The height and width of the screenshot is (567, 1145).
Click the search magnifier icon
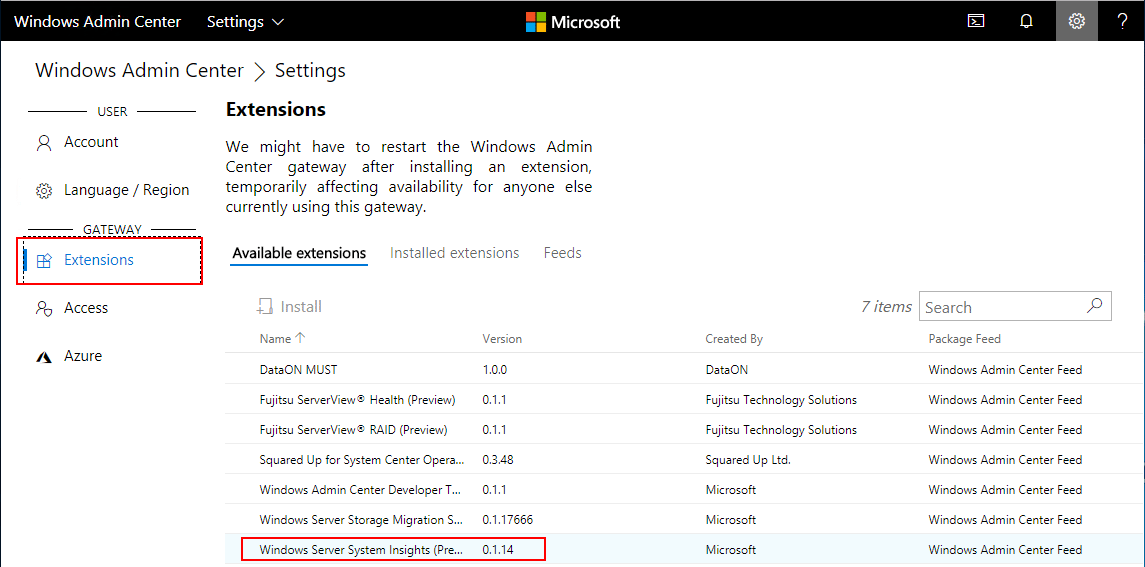tap(1095, 306)
